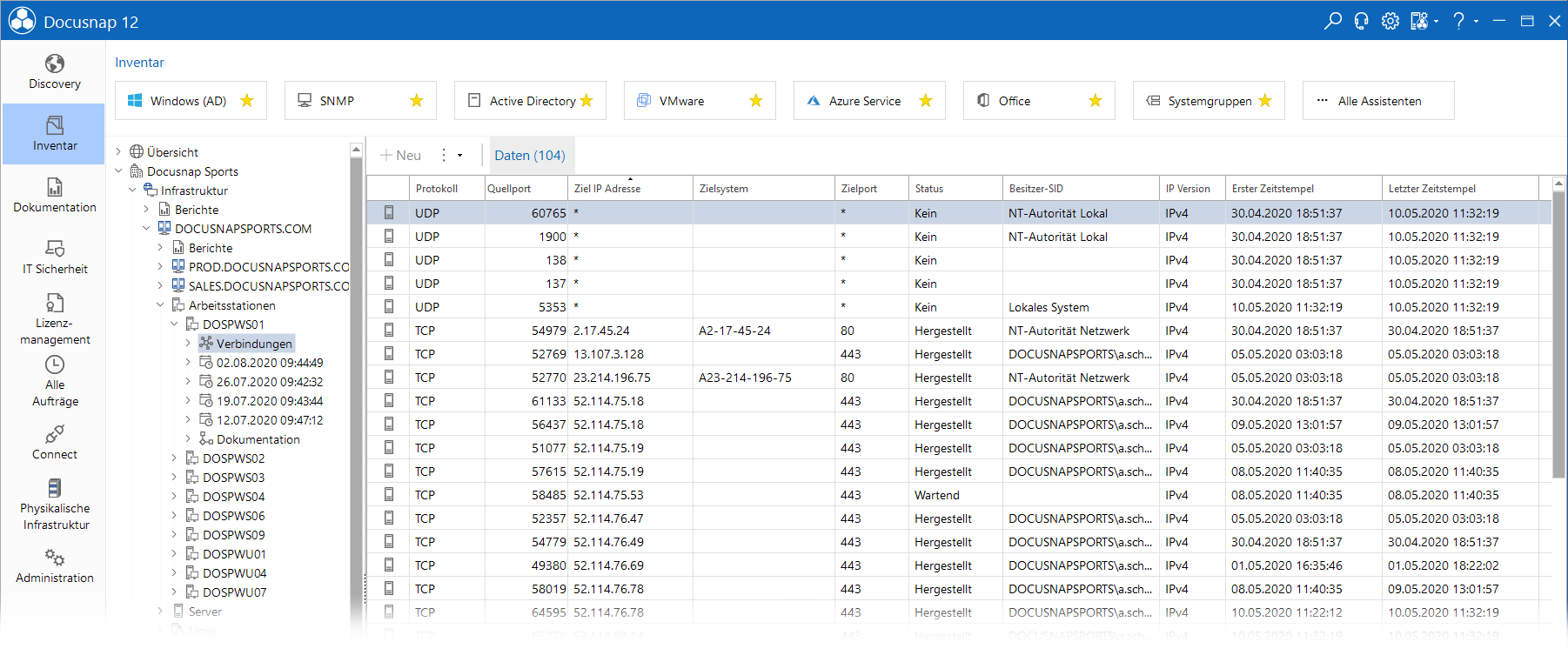Click the help question mark icon
Screen dimensions: 1568x662
click(x=1459, y=21)
